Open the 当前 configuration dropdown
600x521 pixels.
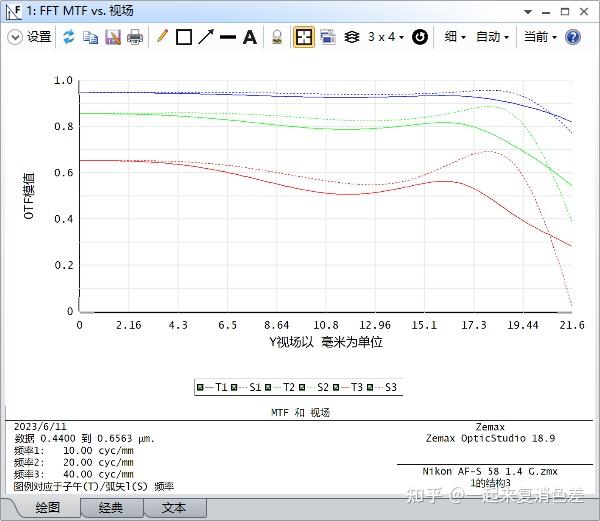click(x=540, y=37)
